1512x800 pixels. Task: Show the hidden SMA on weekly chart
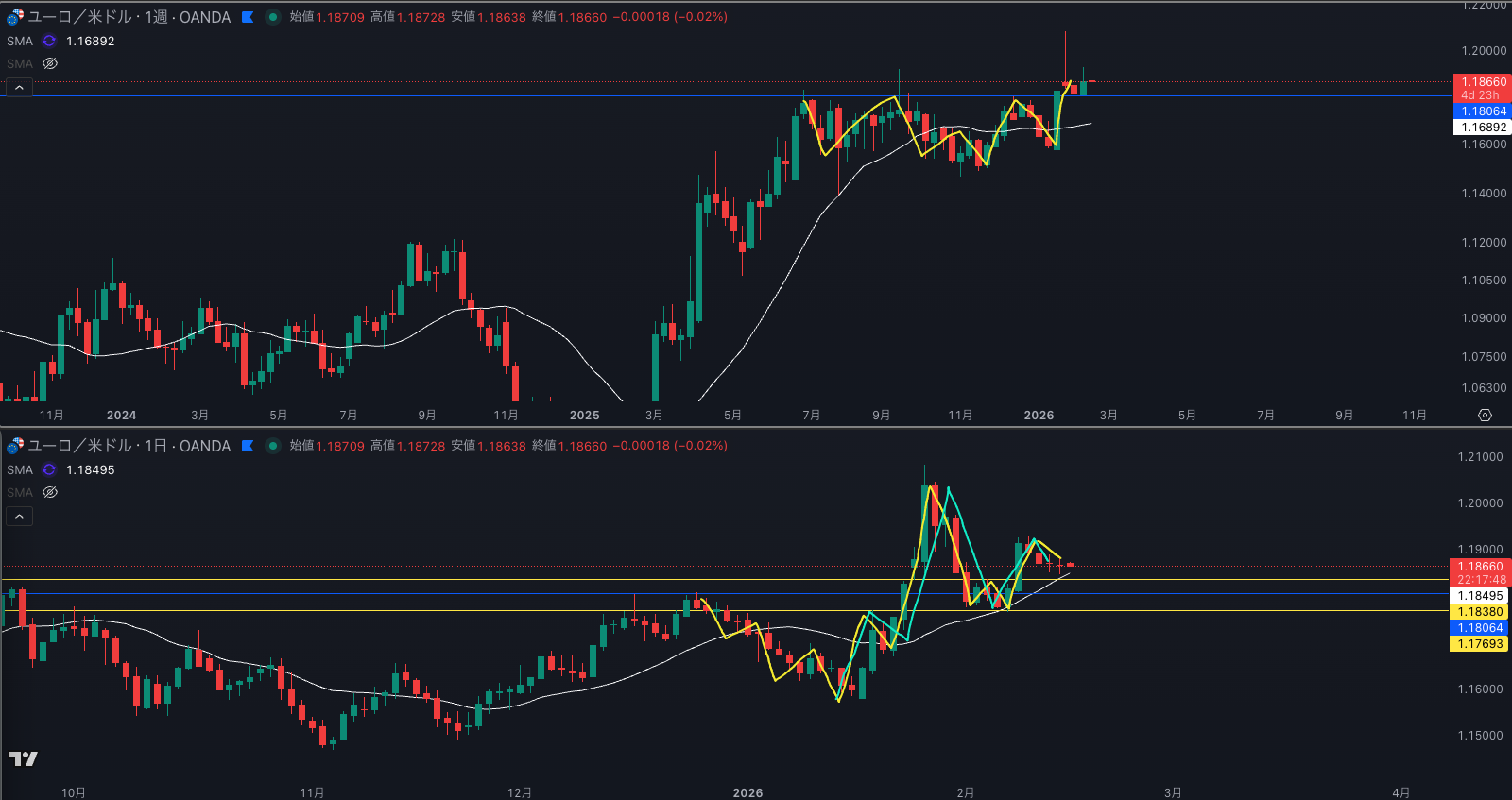tap(50, 64)
